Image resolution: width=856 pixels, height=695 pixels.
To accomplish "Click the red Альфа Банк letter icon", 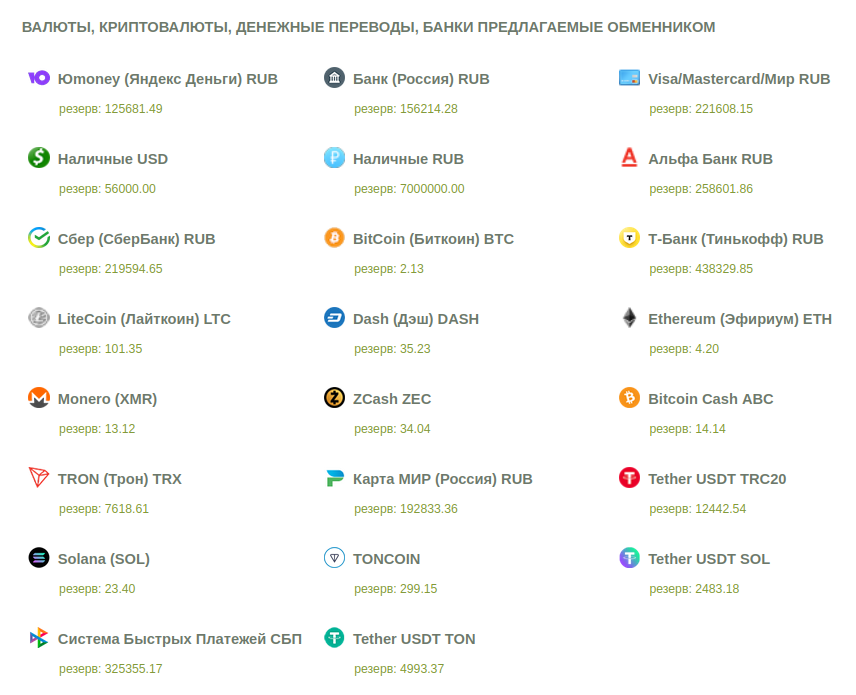I will click(x=629, y=158).
